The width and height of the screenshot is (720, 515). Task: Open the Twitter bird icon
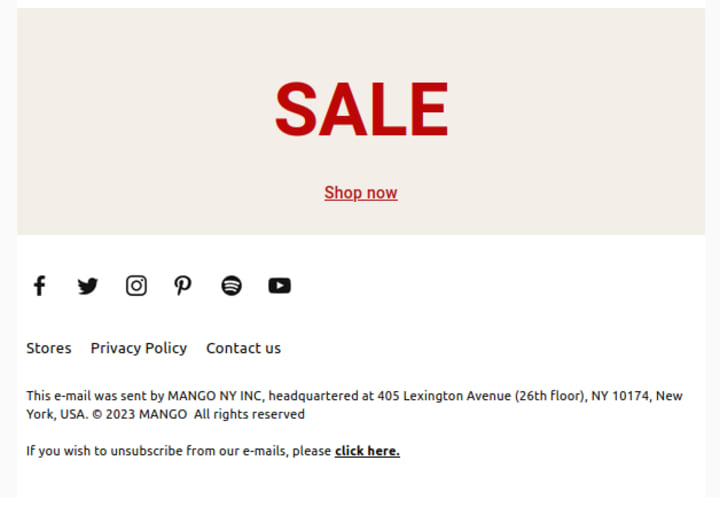click(x=88, y=286)
